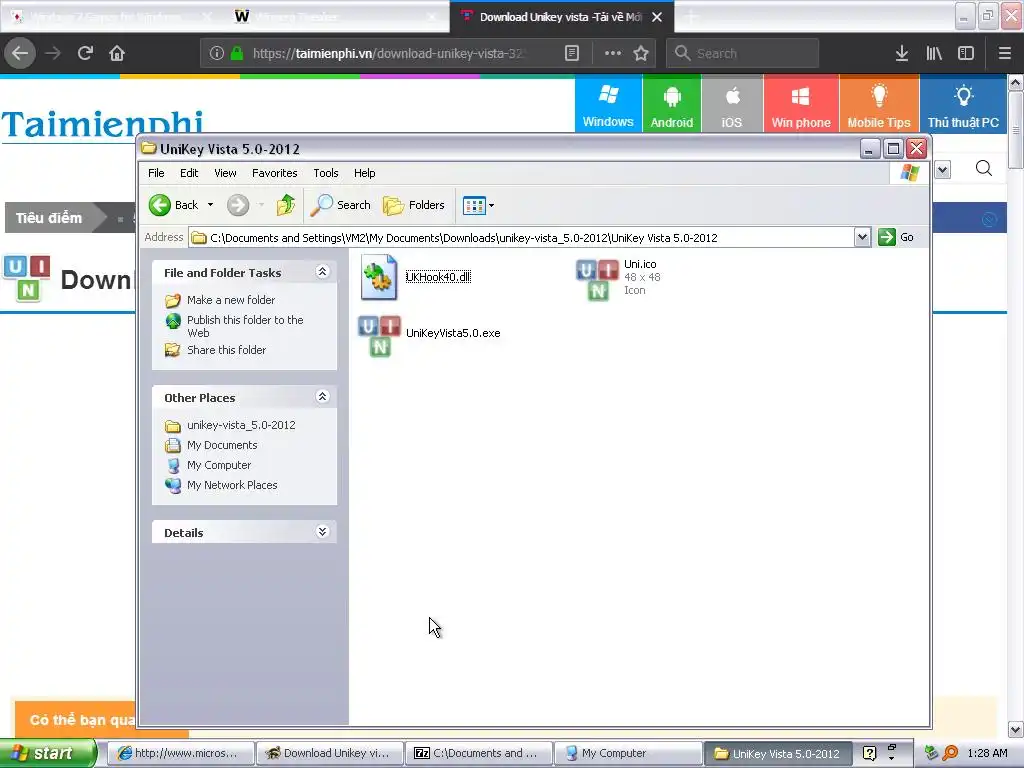This screenshot has height=768, width=1024.
Task: Open Firefox downloads arrow icon
Action: point(902,53)
